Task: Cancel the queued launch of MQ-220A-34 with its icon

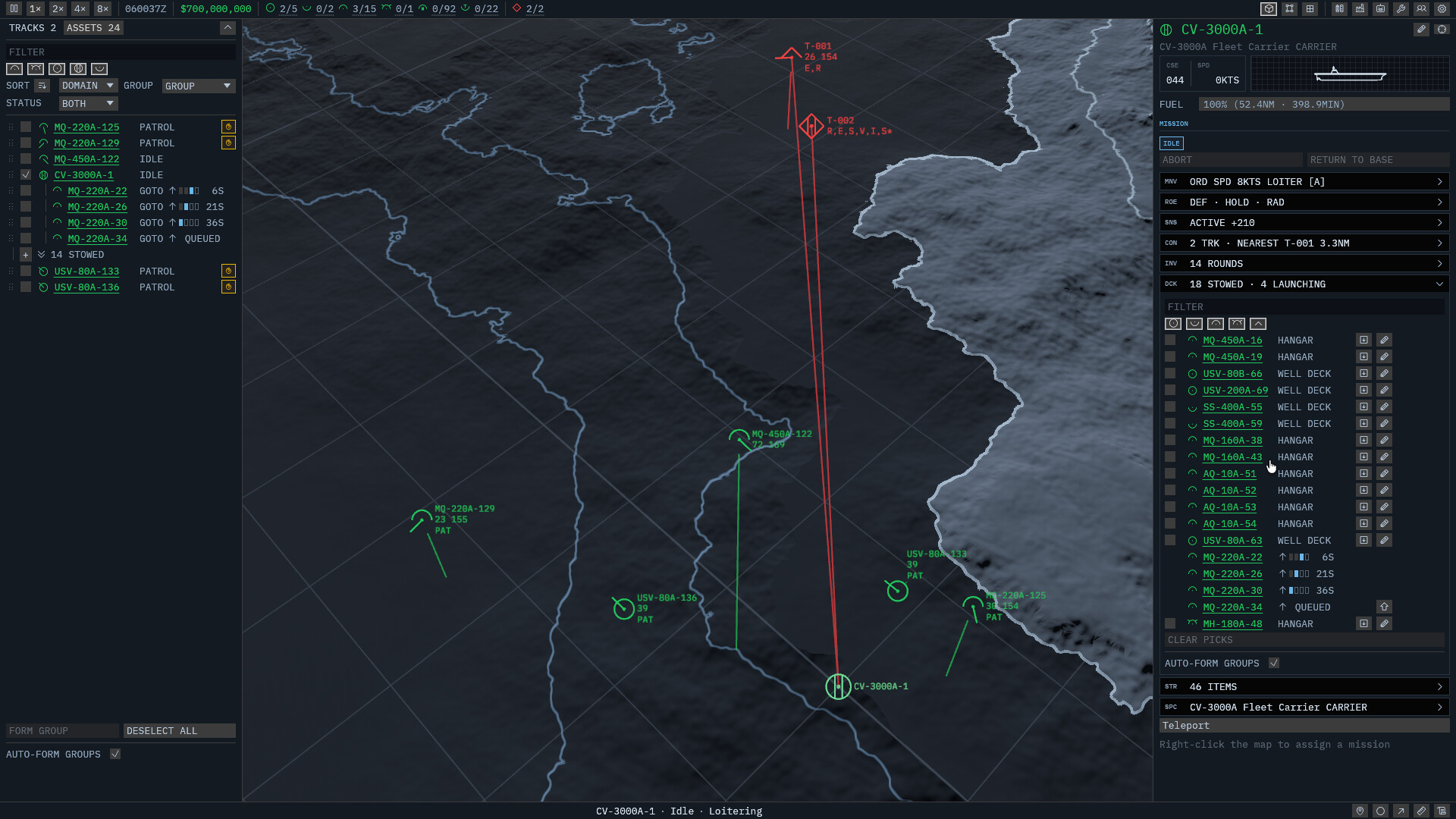Action: pos(1384,607)
